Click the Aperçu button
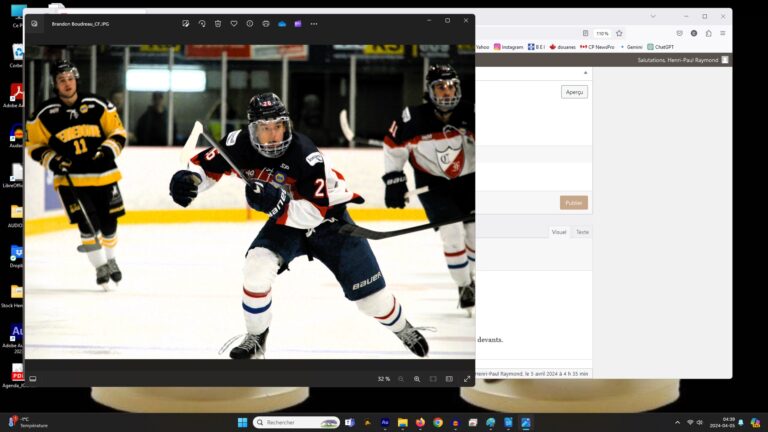The image size is (768, 432). [574, 92]
